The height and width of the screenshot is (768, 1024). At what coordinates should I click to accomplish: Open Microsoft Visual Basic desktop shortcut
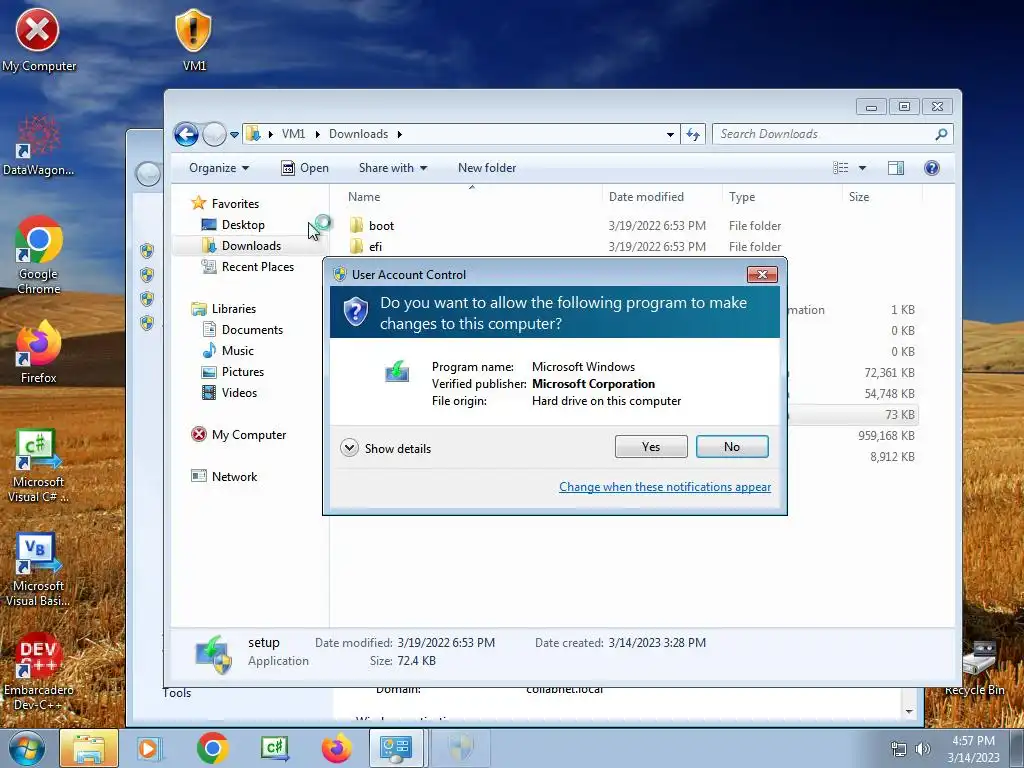coord(38,570)
